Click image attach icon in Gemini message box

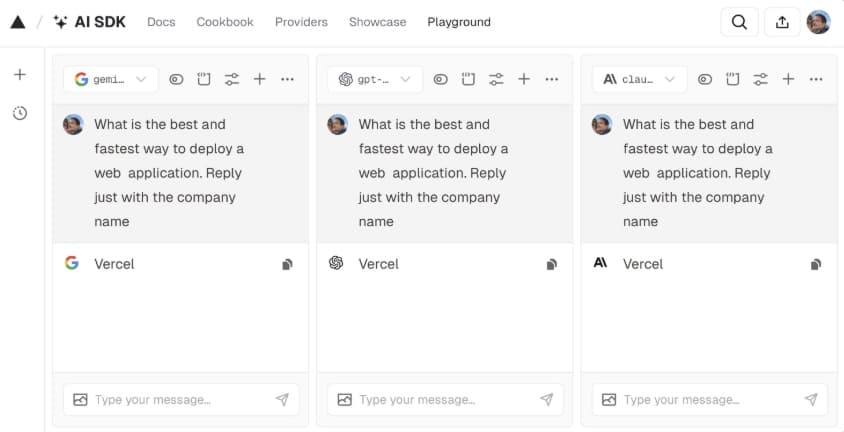pyautogui.click(x=80, y=400)
